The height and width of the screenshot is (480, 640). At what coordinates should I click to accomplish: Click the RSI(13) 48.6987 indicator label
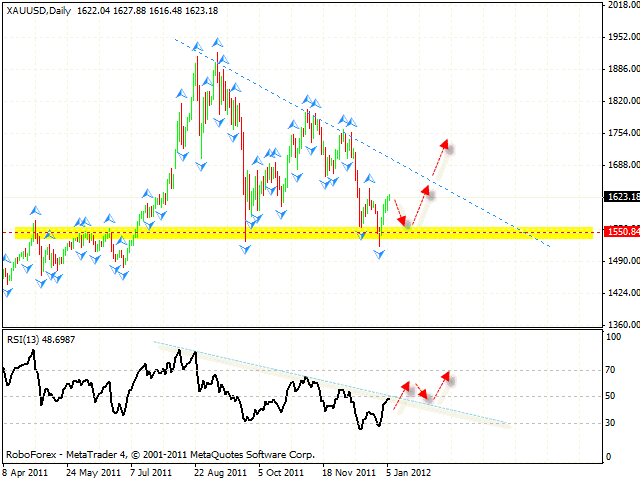click(41, 341)
